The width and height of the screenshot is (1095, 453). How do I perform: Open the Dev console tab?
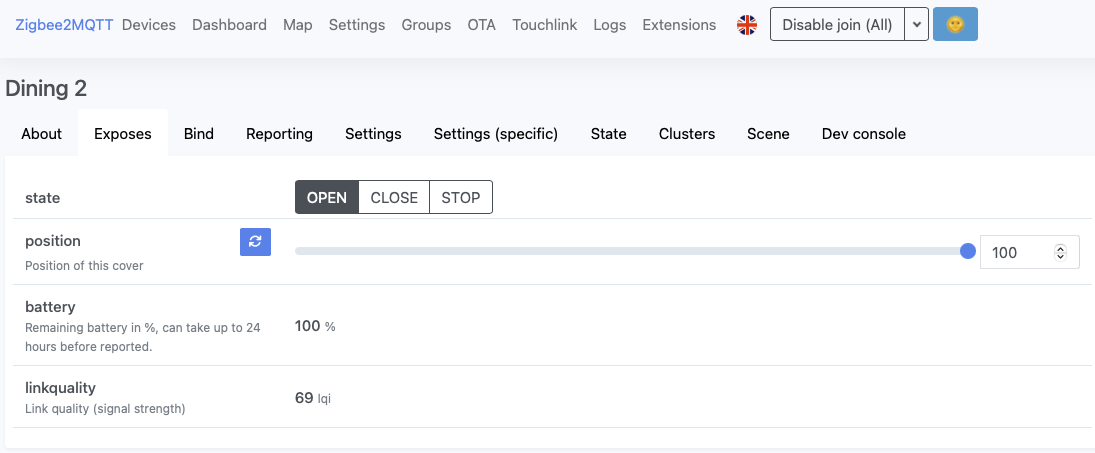(864, 133)
